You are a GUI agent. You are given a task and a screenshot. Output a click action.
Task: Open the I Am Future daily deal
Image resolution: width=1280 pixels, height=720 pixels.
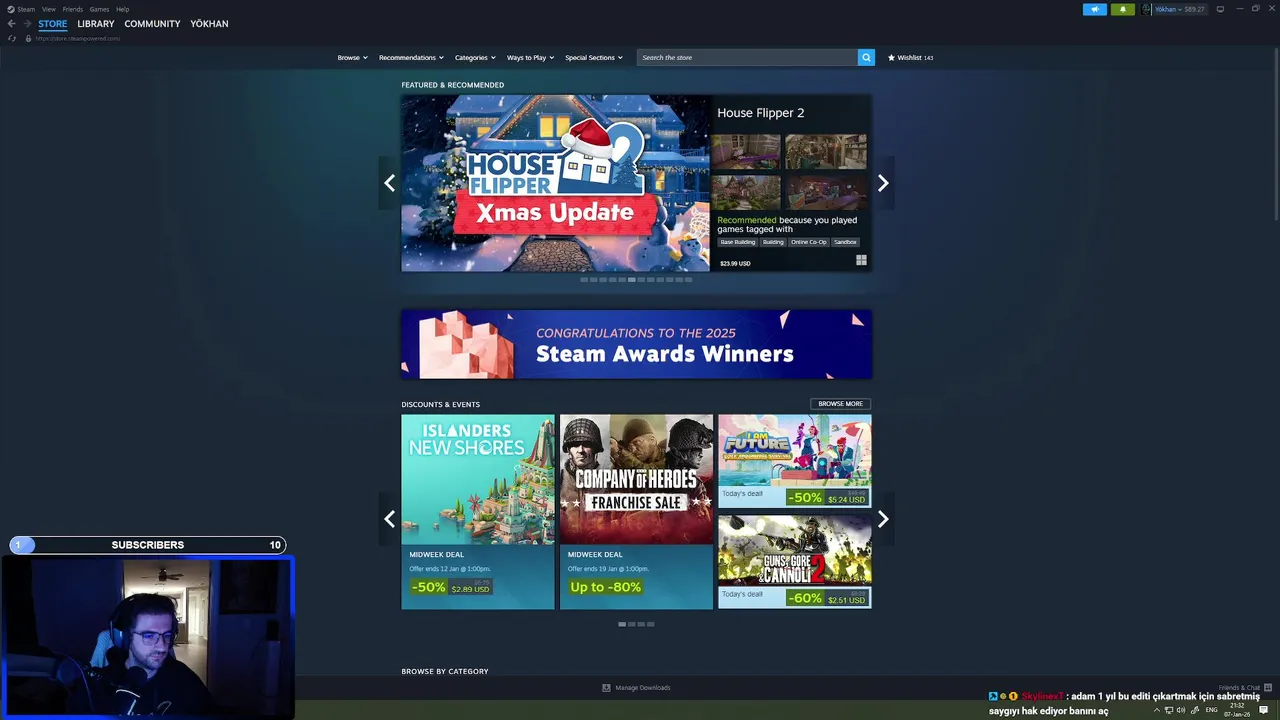click(794, 461)
